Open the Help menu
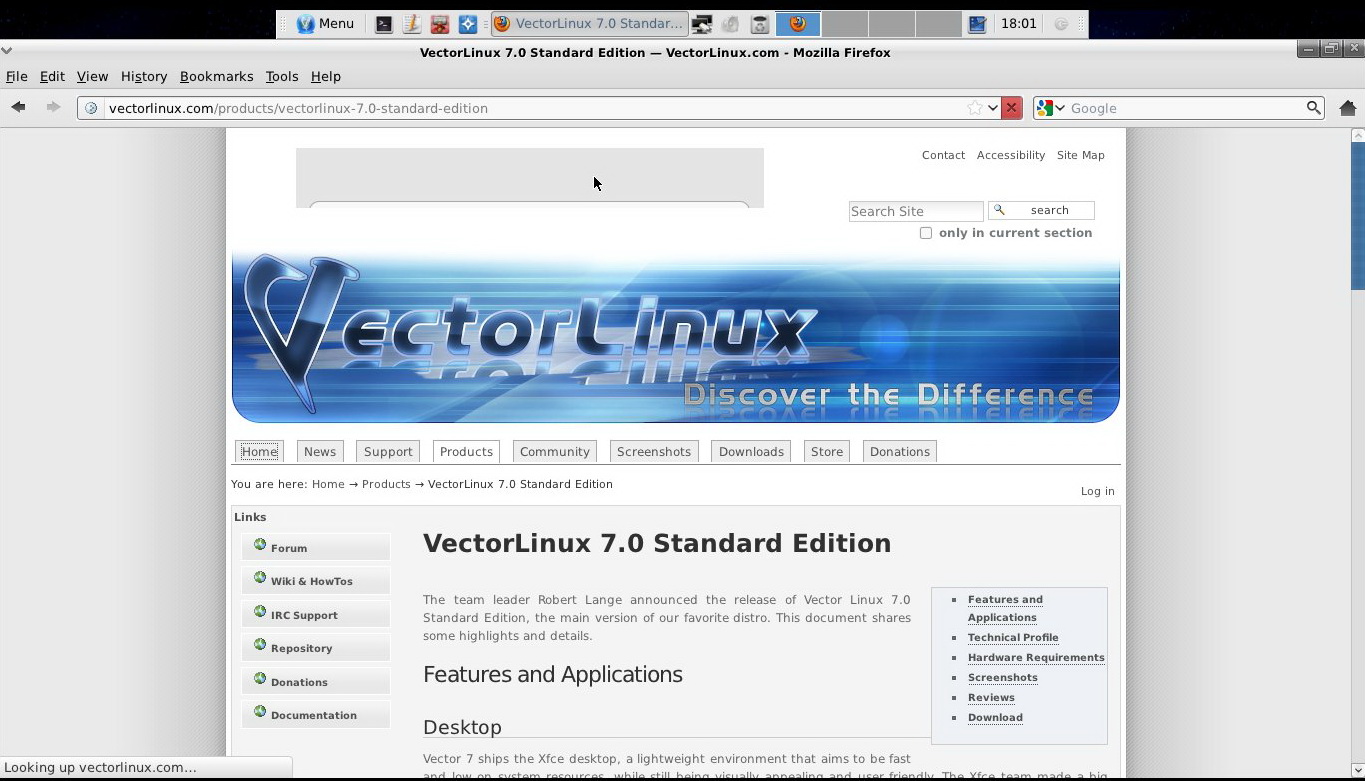1365x781 pixels. [x=326, y=76]
